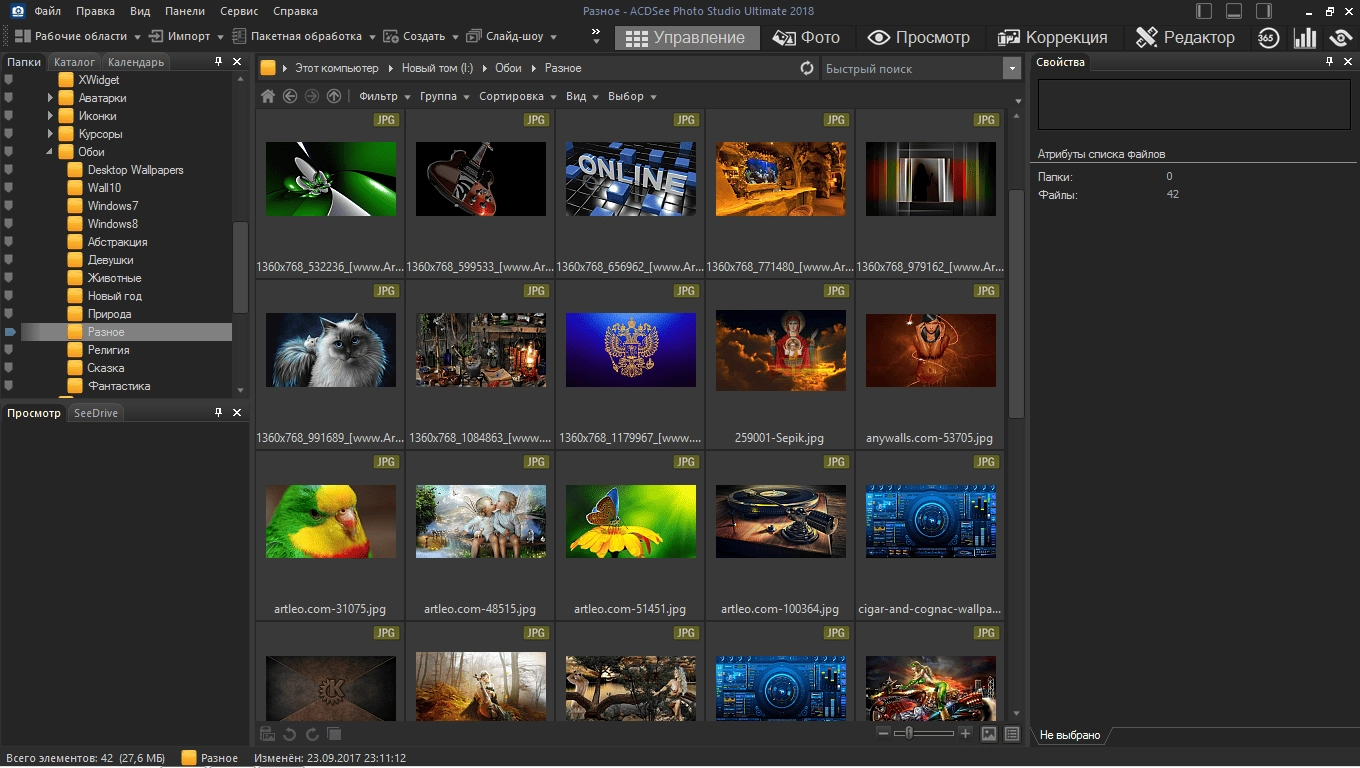Increase thumbnail size with plus icon

pos(965,733)
